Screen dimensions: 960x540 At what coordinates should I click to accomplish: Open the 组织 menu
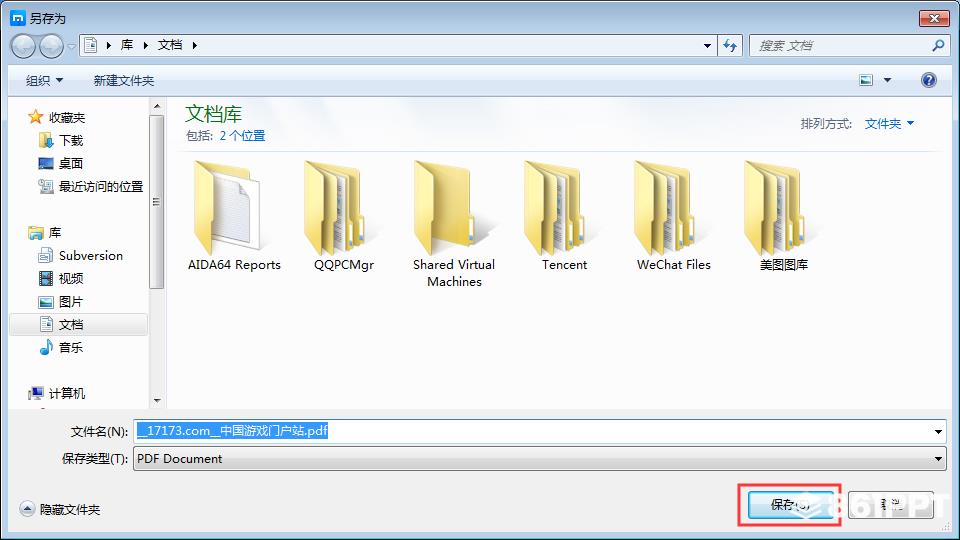point(44,80)
